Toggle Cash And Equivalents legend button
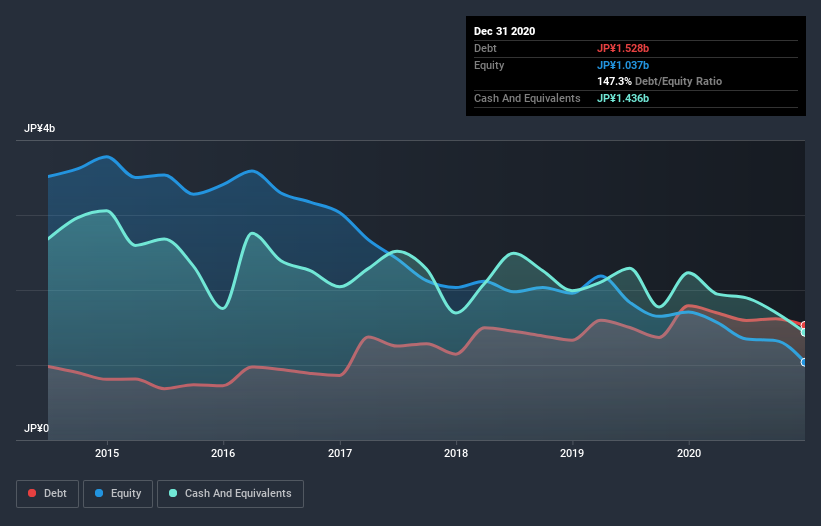The image size is (821, 526). coord(230,494)
